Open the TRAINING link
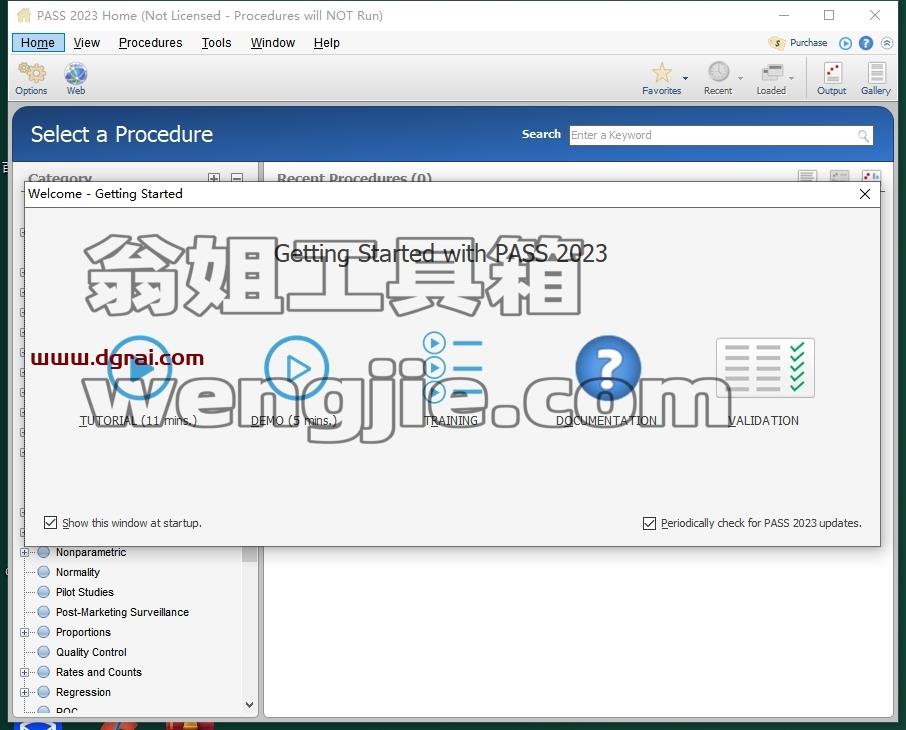The image size is (906, 730). [451, 420]
